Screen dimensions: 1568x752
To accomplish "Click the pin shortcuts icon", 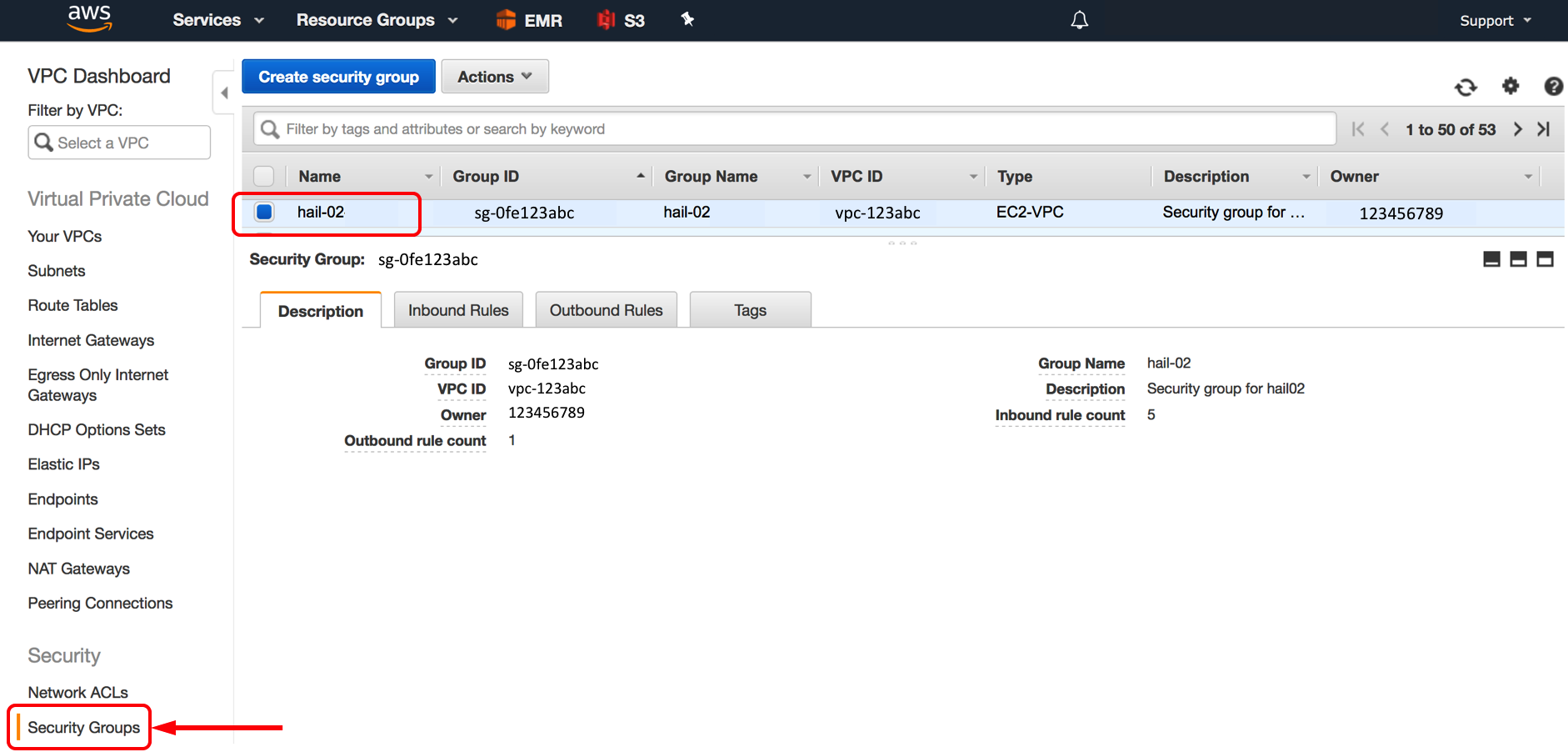I will point(687,19).
